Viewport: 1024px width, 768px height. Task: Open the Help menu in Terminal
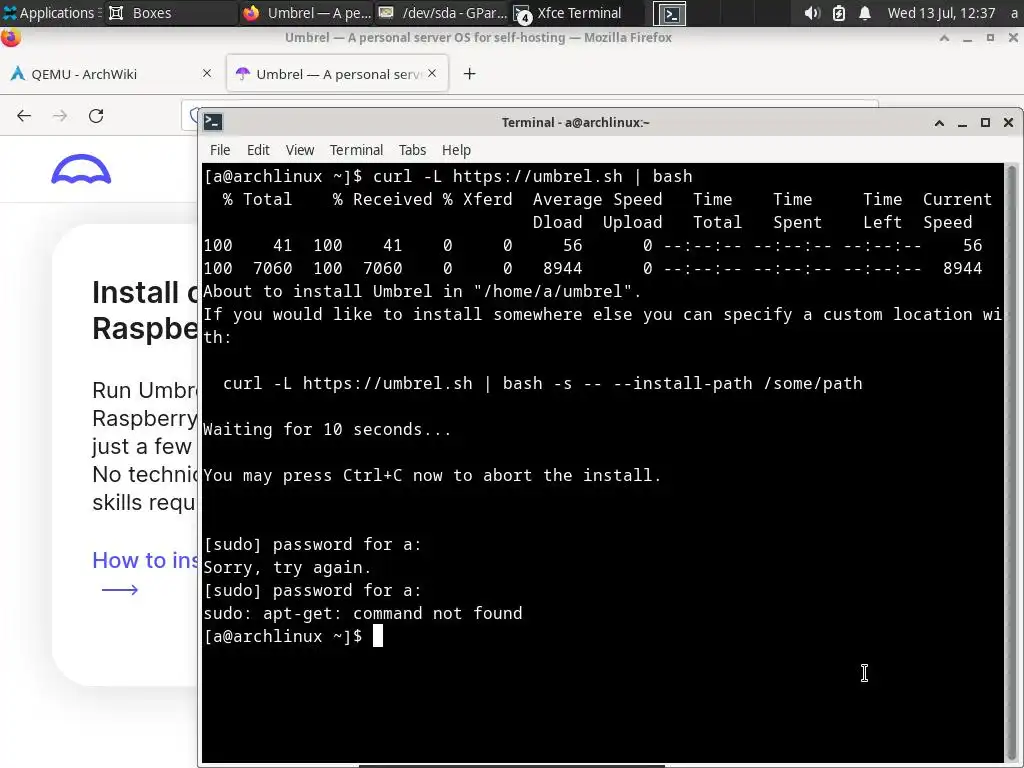click(456, 150)
